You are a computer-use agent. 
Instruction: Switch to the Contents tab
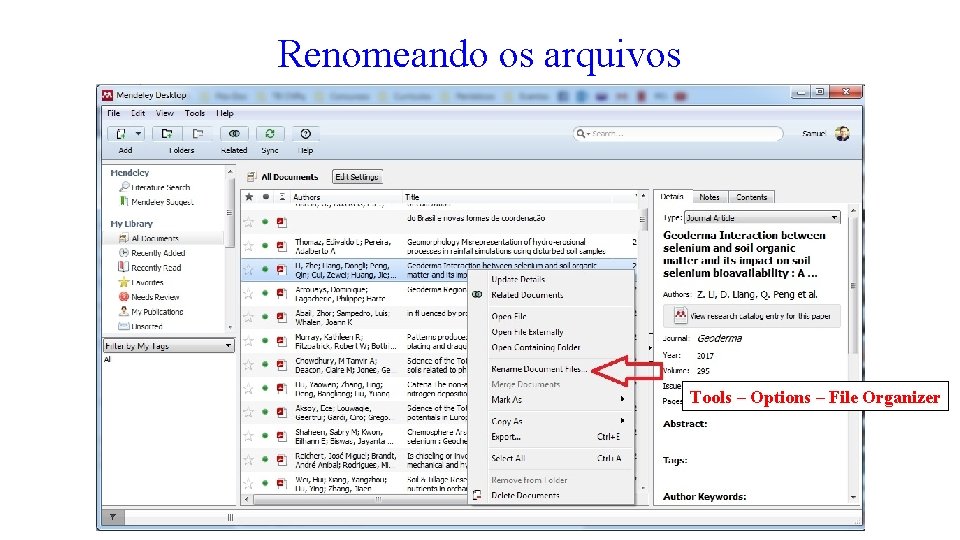point(751,197)
